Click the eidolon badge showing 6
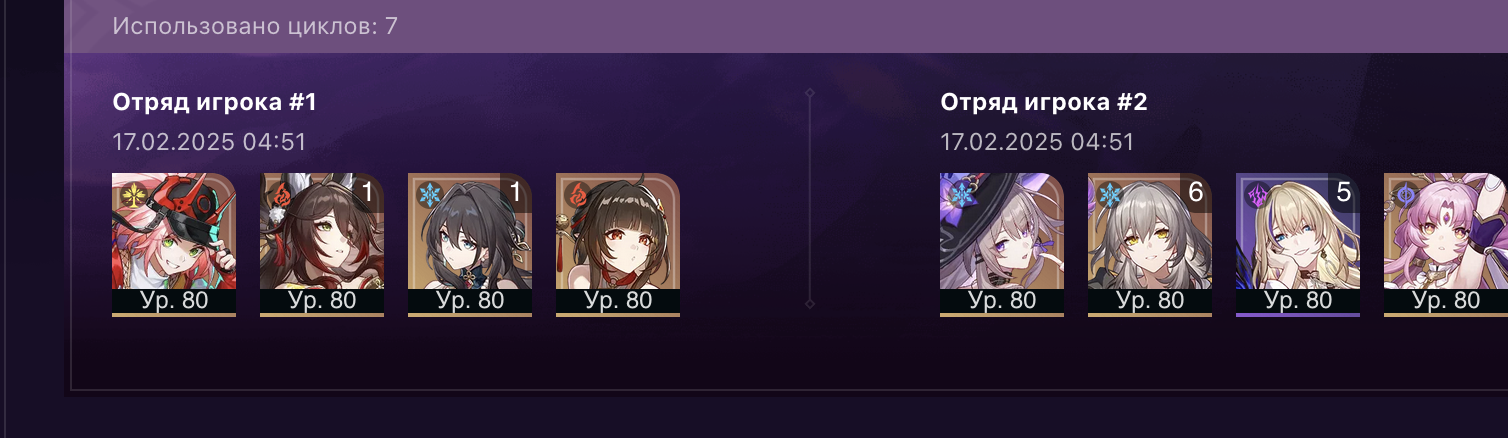This screenshot has height=438, width=1508. (1195, 192)
